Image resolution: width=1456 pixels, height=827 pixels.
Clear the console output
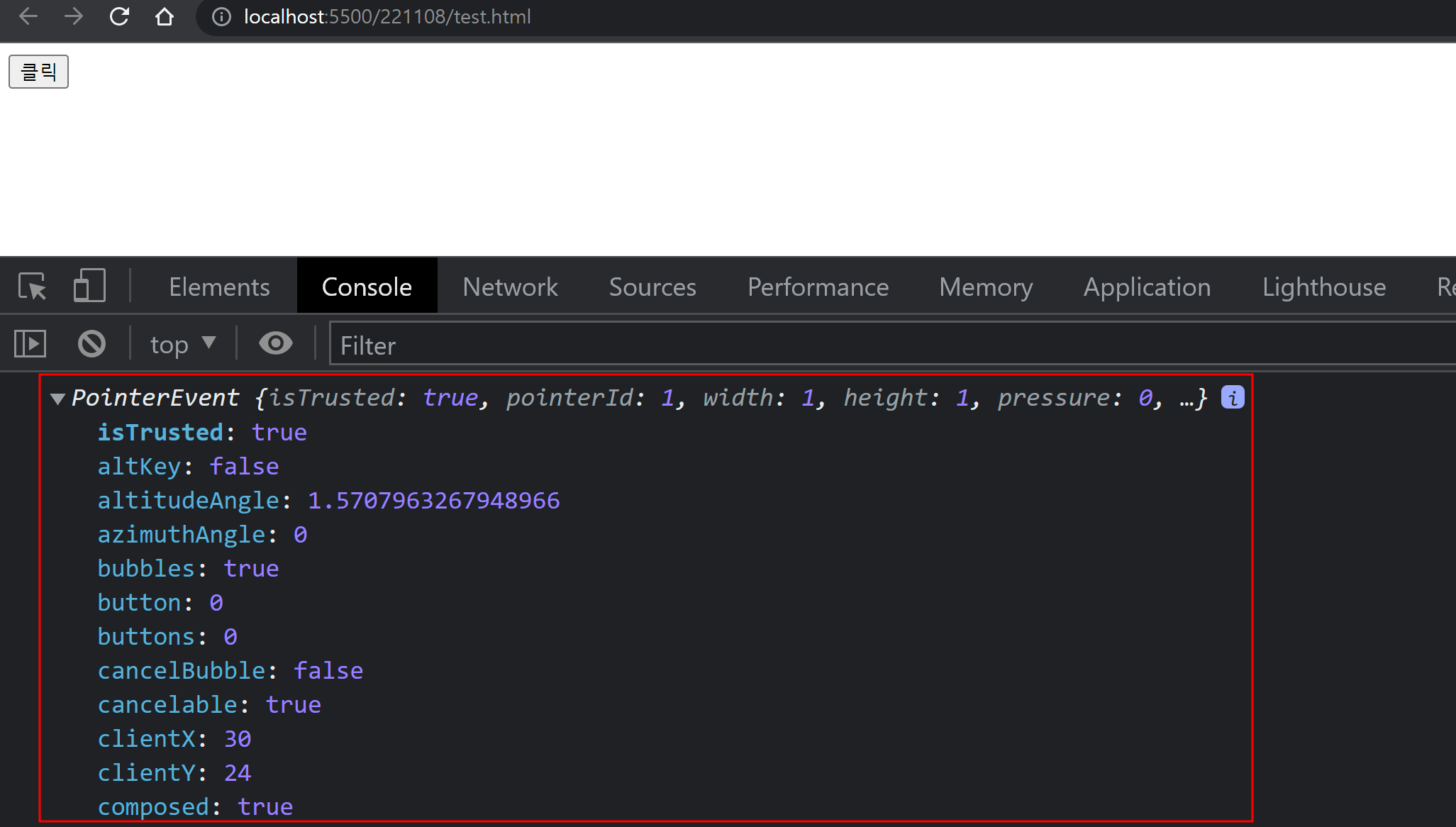(91, 344)
